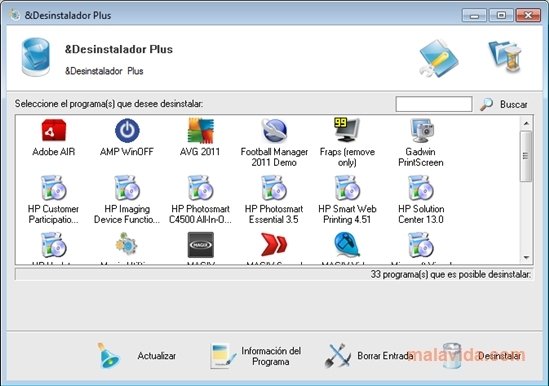This screenshot has height=386, width=549.
Task: Open Información del Programa
Action: pyautogui.click(x=271, y=356)
